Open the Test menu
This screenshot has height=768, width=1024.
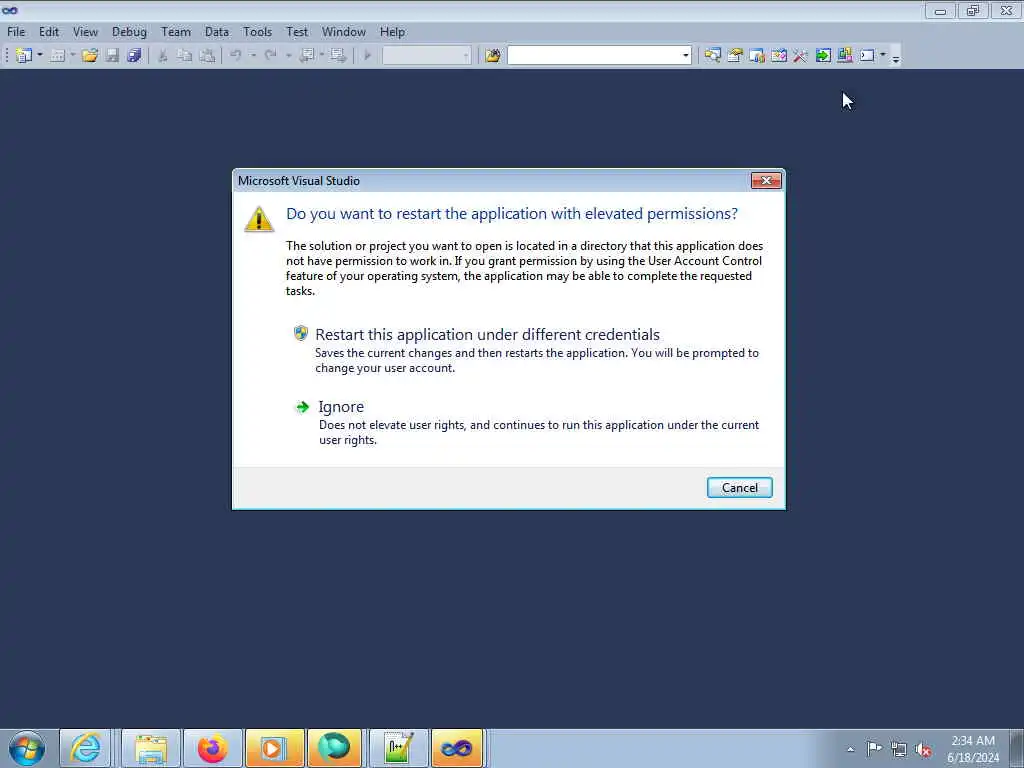296,32
